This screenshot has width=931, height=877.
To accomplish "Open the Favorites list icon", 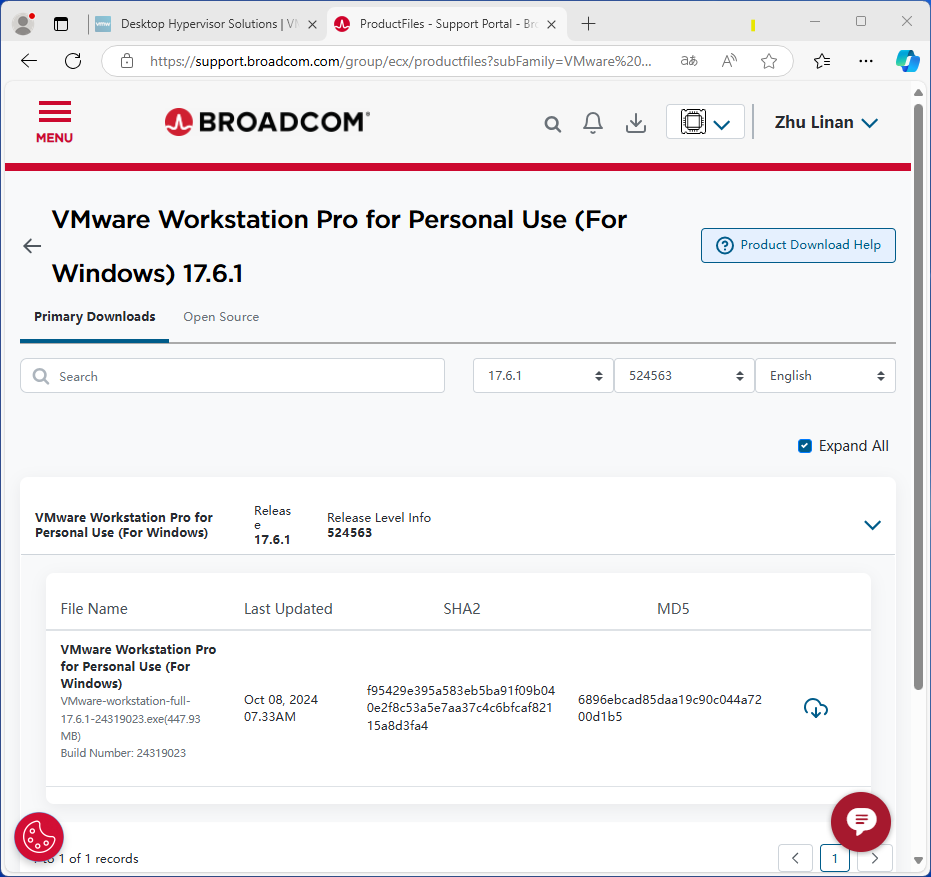I will click(822, 61).
